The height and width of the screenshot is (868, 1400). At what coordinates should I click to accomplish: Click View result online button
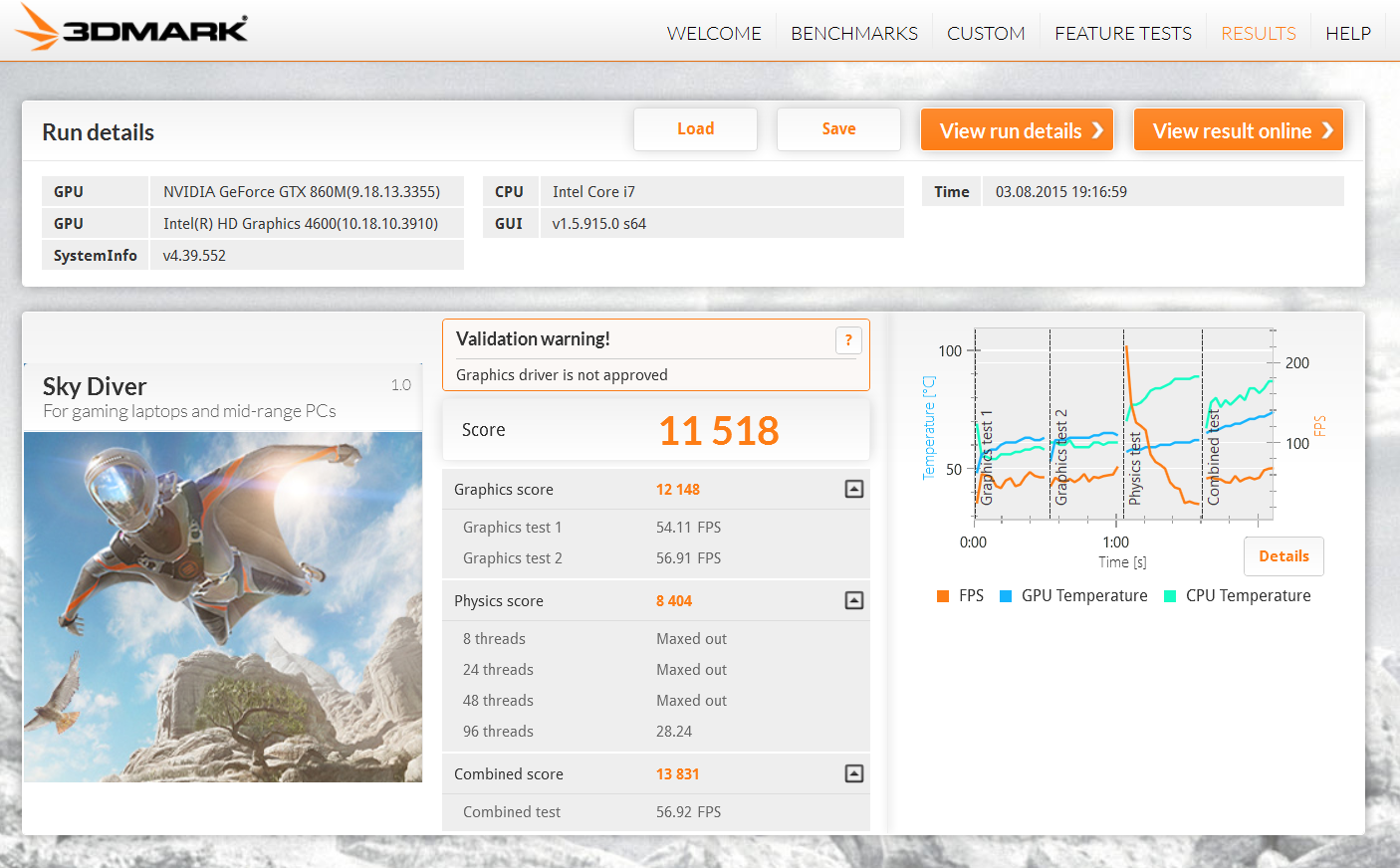click(1239, 130)
